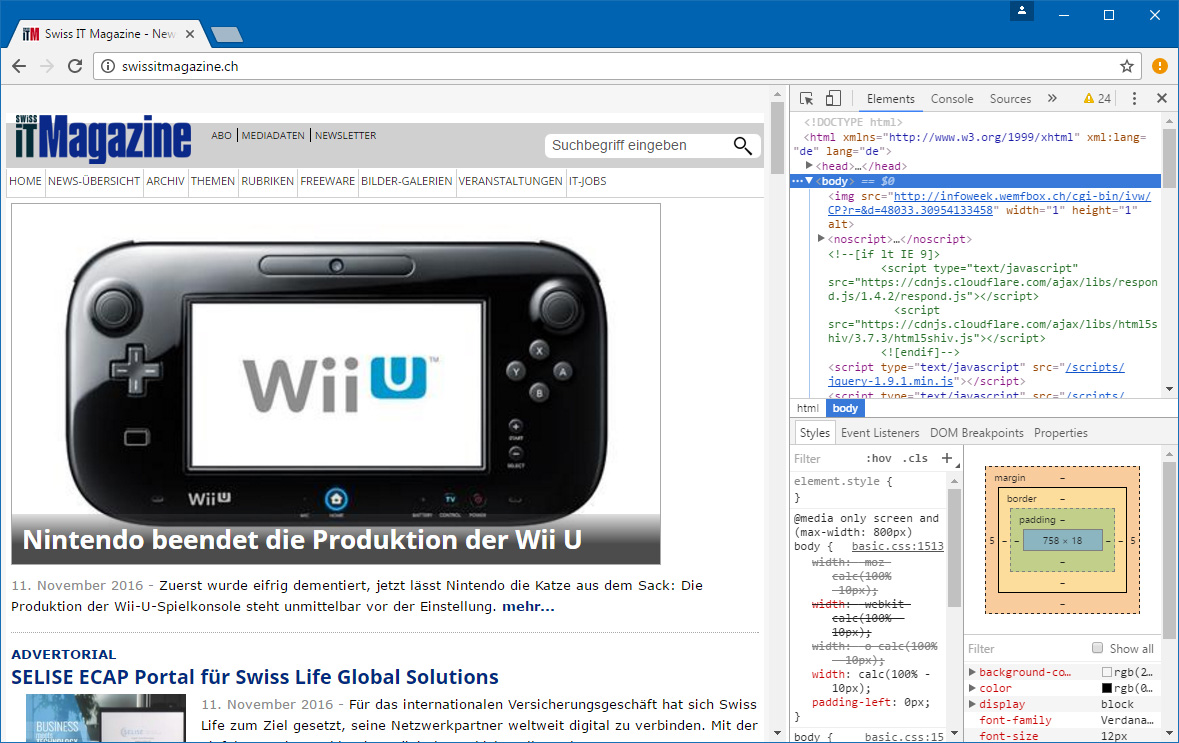Click the Computed styles Filter field
The image size is (1179, 743).
pos(1026,648)
